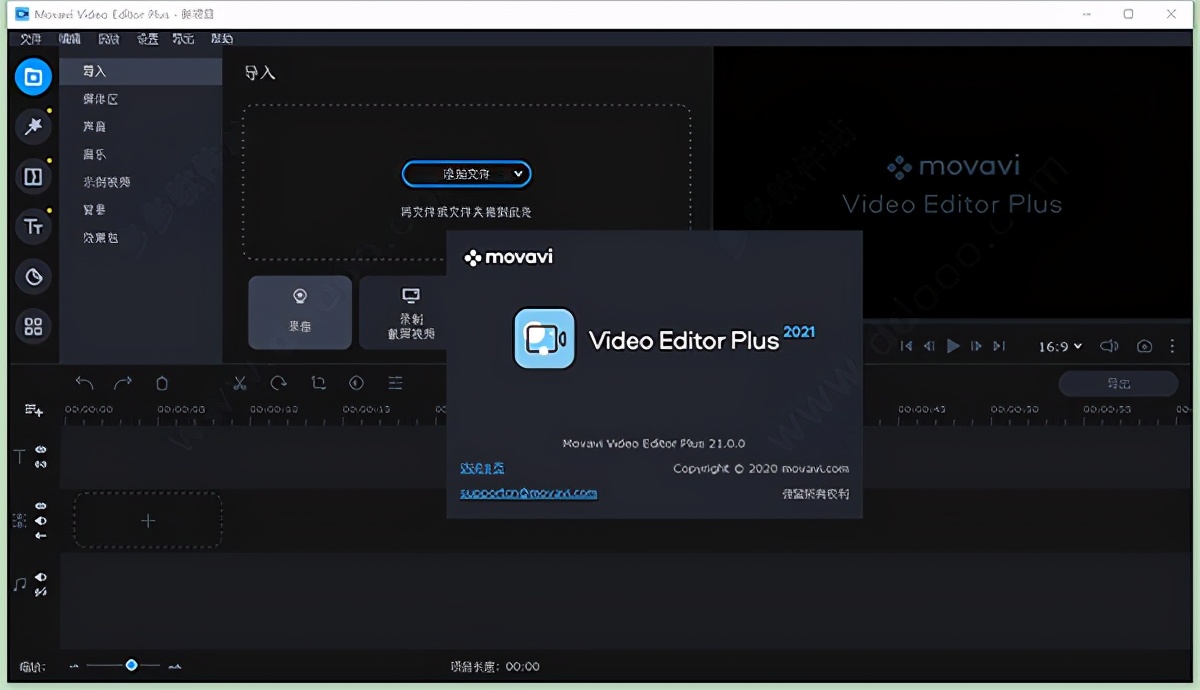1200x690 pixels.
Task: Open the third menu bar item (Playback)
Action: pyautogui.click(x=108, y=39)
